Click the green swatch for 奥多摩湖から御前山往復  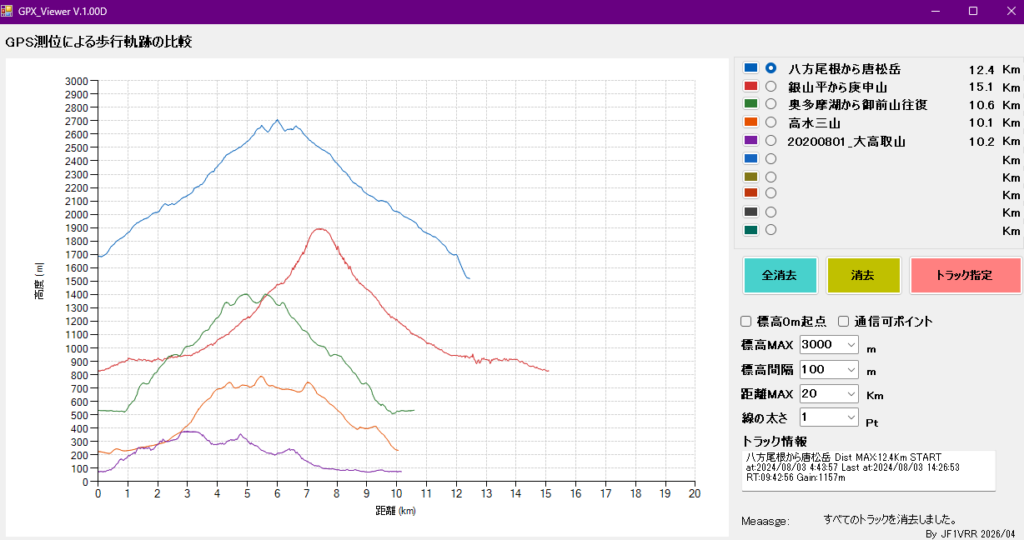(751, 104)
